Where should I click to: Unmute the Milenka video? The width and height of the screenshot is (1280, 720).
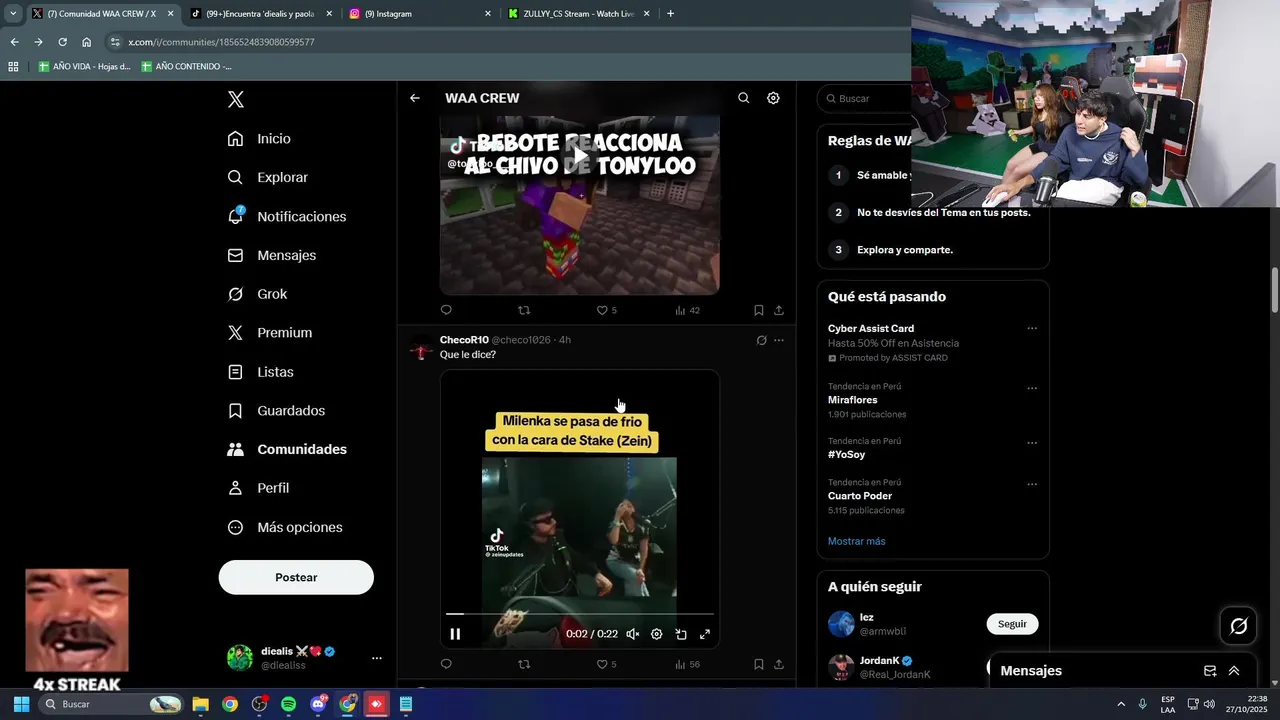632,634
